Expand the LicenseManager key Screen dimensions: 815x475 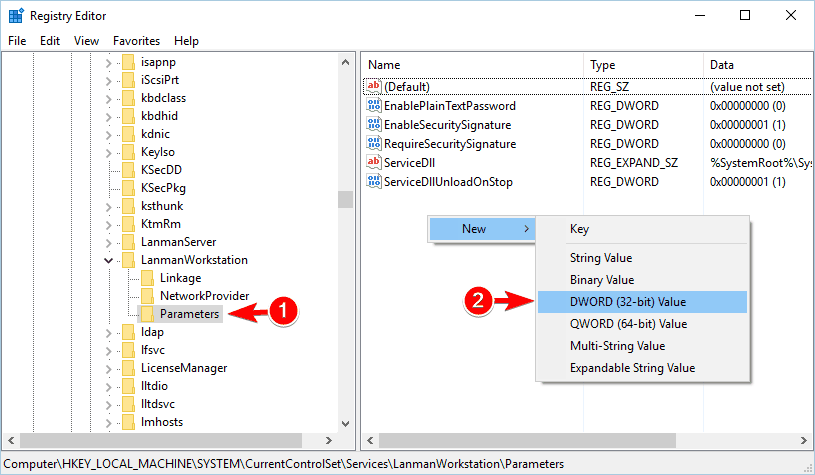[108, 368]
